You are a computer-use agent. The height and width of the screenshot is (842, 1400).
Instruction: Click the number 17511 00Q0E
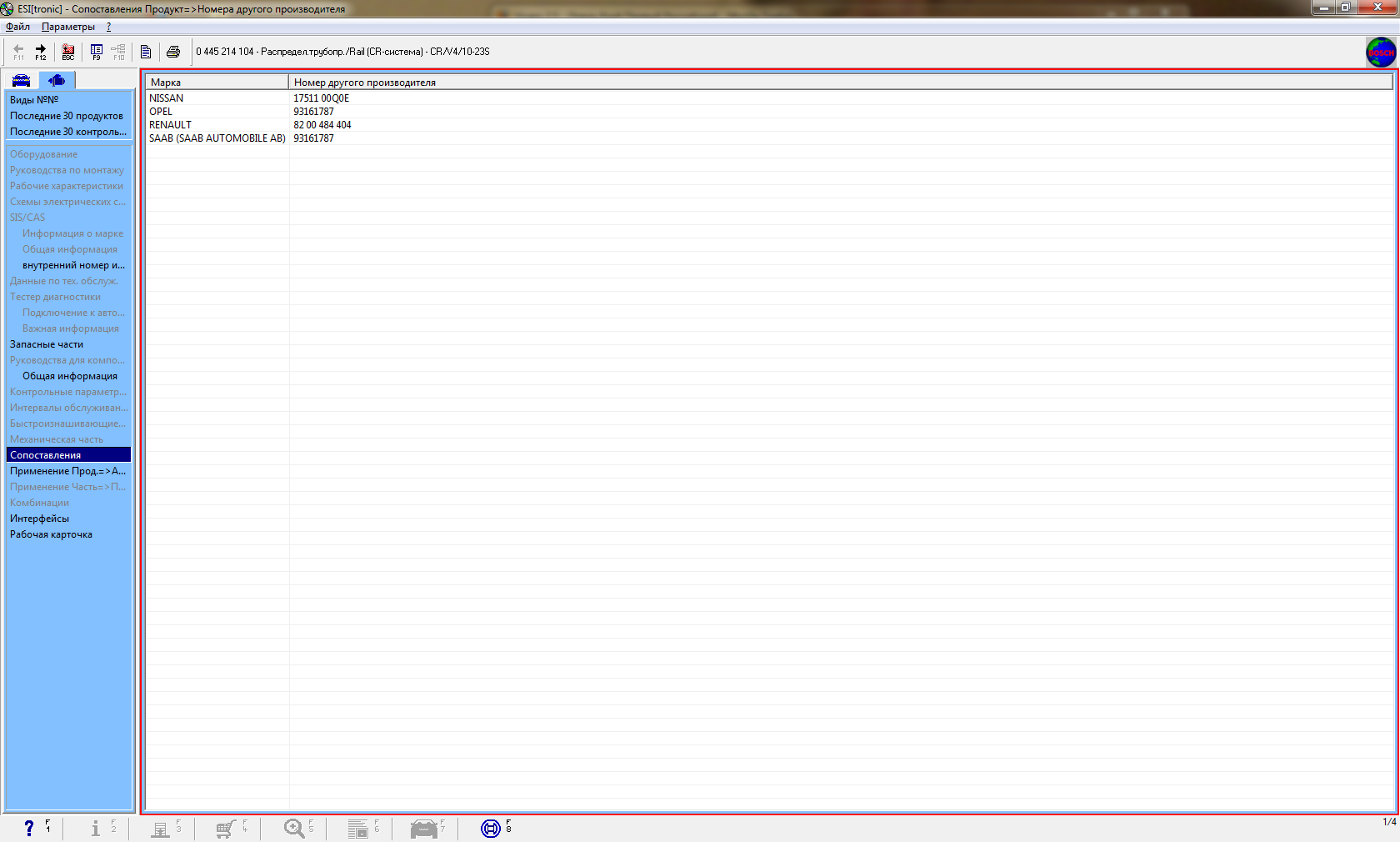pos(322,98)
